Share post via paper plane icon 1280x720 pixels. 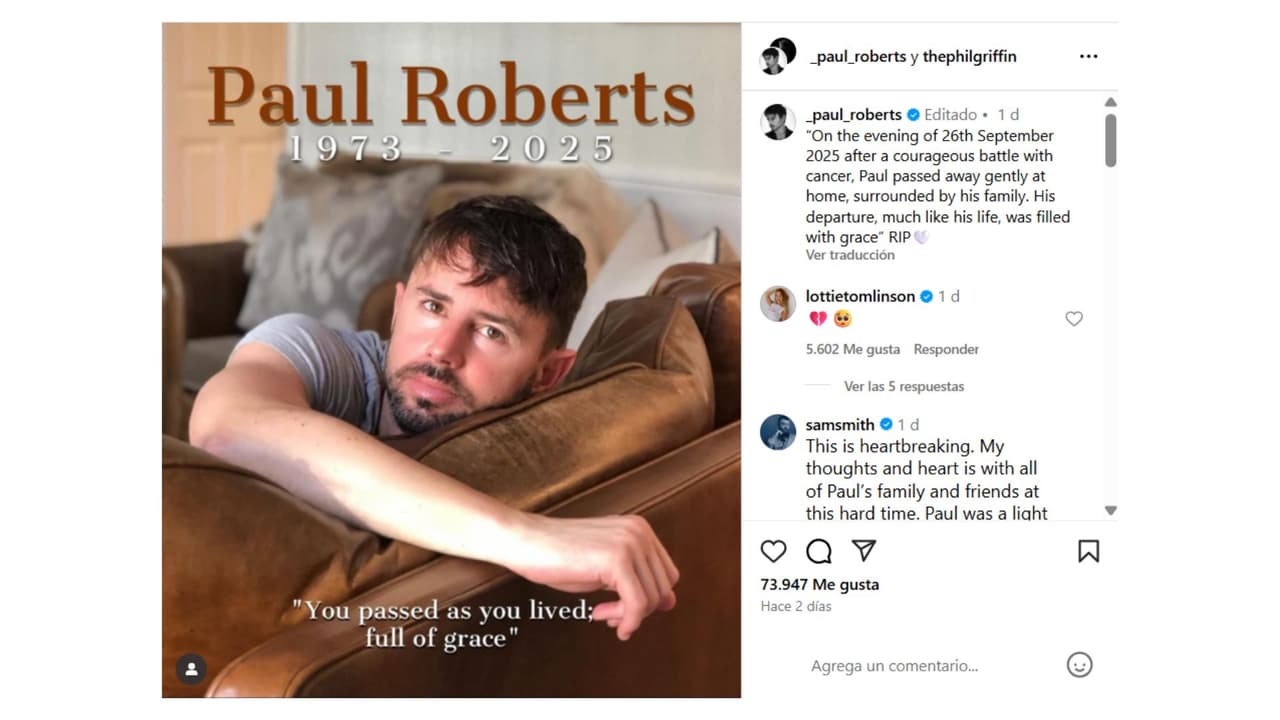pos(864,551)
